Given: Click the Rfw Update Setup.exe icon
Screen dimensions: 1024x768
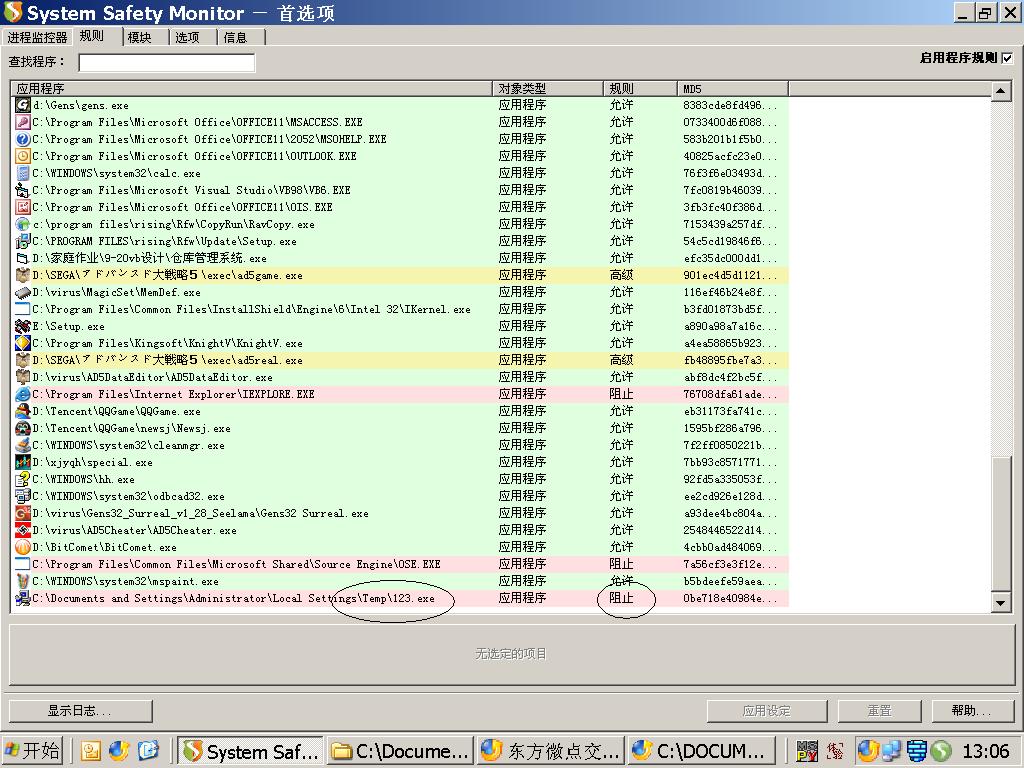Looking at the screenshot, I should point(23,241).
